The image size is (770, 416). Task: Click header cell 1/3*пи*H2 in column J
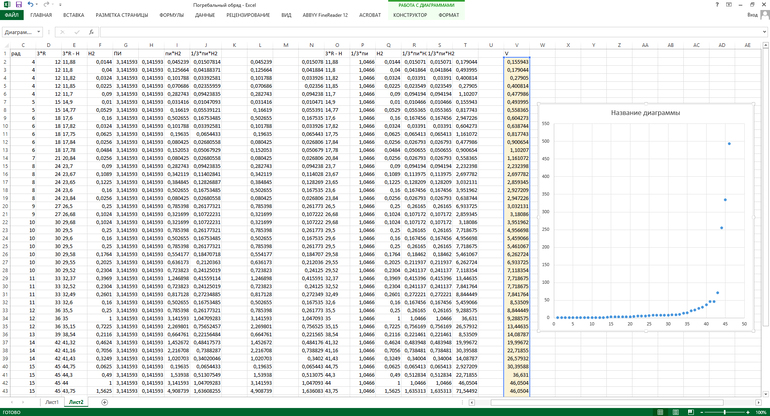click(x=206, y=54)
